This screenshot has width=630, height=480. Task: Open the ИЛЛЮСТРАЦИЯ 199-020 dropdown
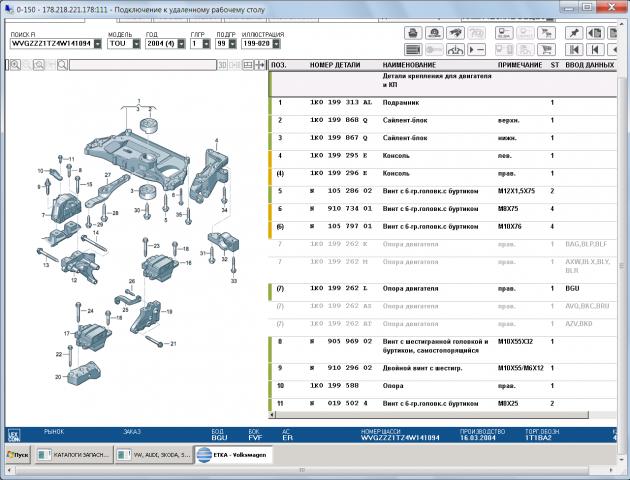click(x=276, y=44)
